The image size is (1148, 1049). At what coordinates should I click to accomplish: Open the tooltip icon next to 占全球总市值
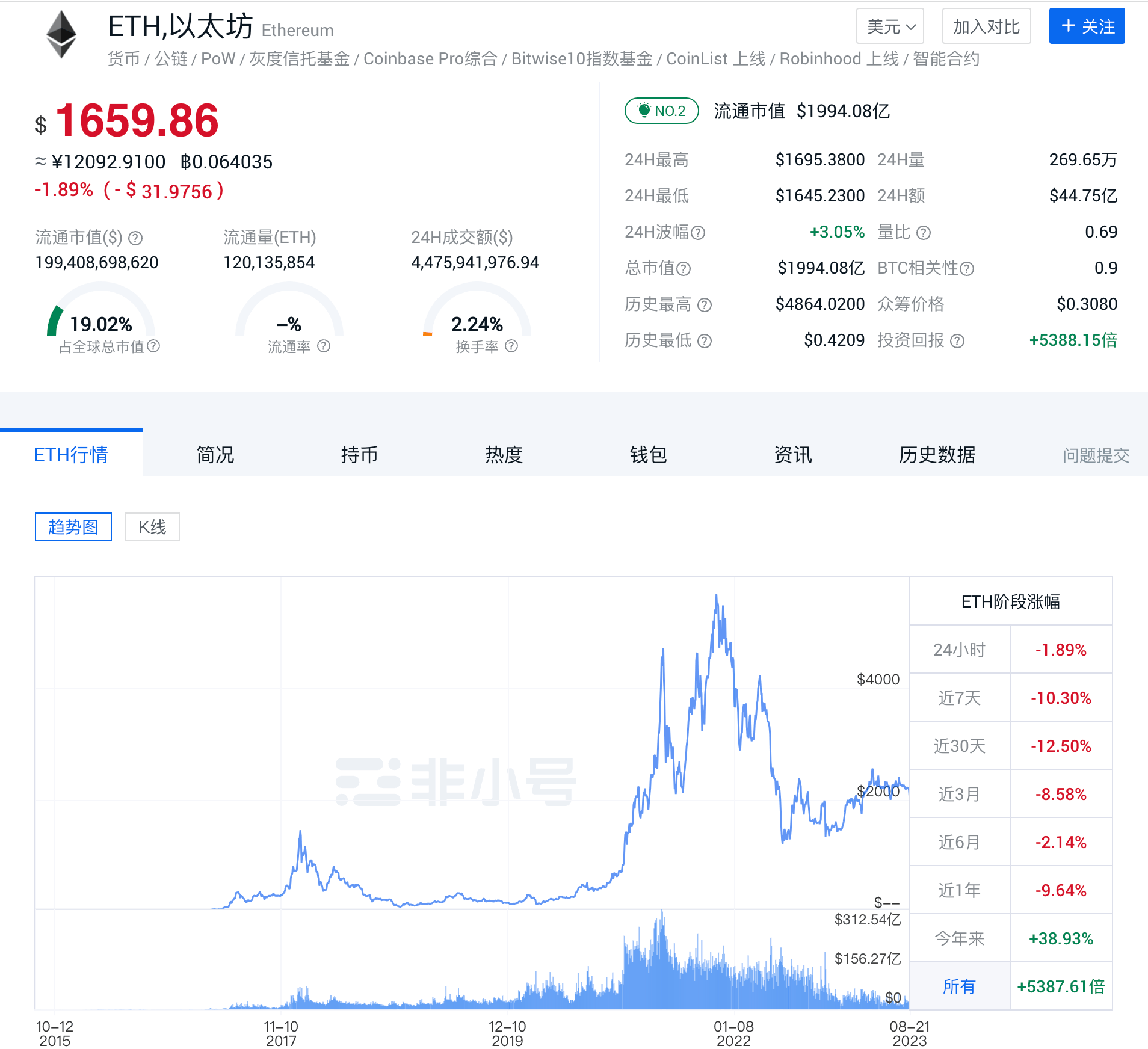154,347
